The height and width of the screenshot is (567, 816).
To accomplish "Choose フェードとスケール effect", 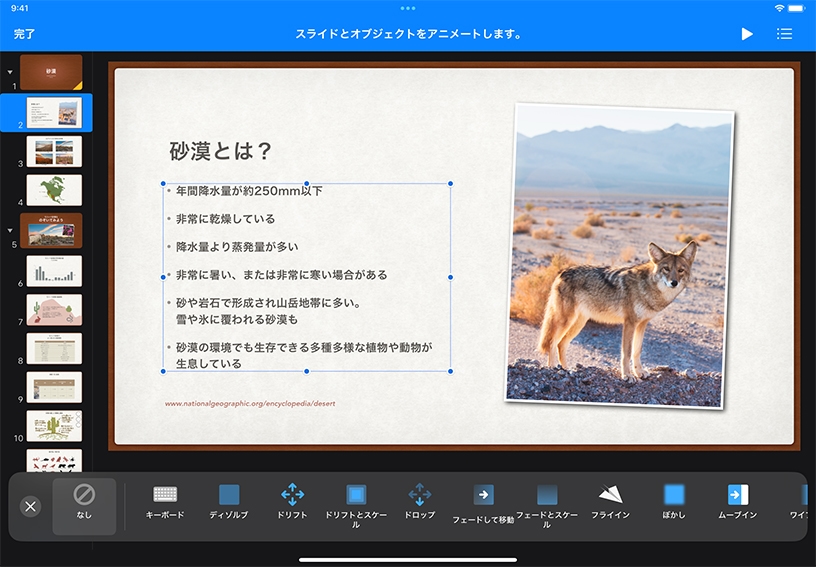I will pos(547,504).
